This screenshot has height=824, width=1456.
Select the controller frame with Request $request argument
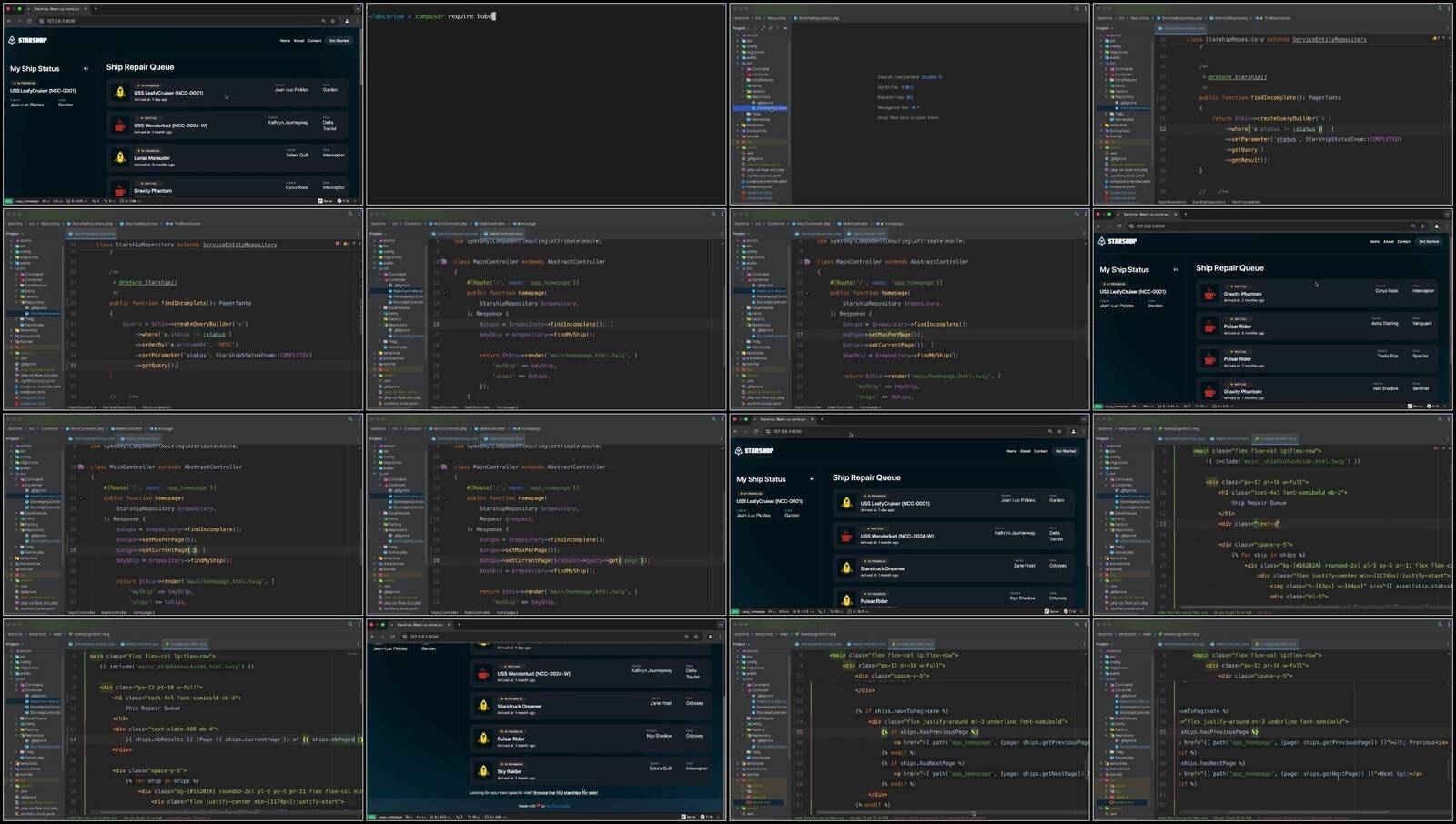coord(546,515)
